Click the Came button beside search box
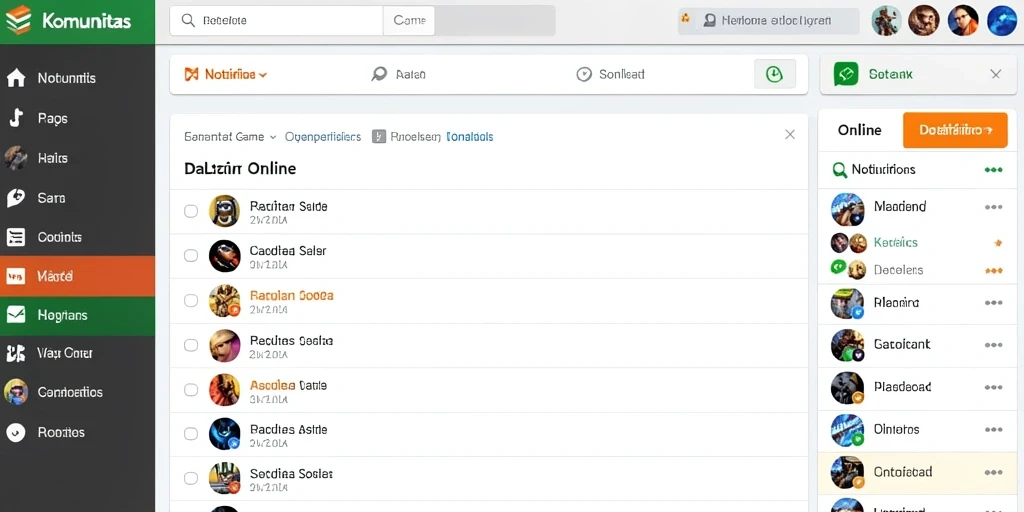The image size is (1024, 512). 409,20
